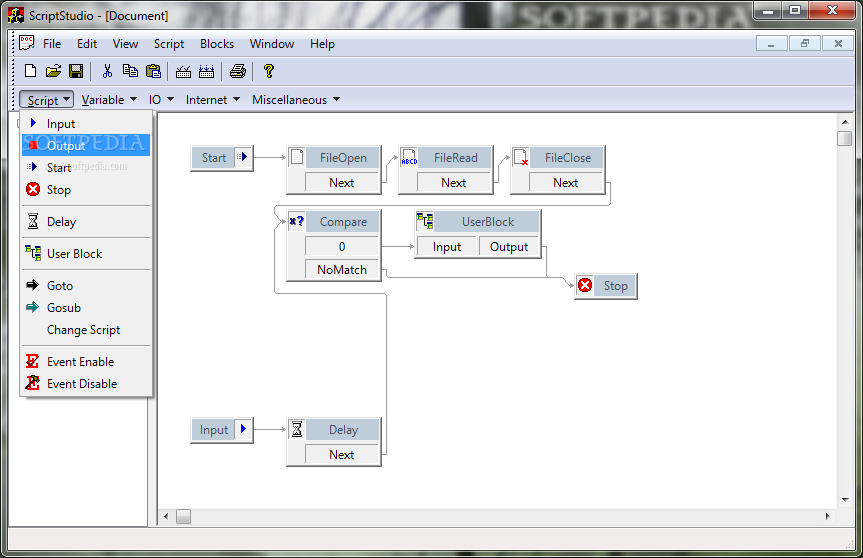Click the Event Enable icon
The width and height of the screenshot is (863, 558).
pyautogui.click(x=32, y=361)
